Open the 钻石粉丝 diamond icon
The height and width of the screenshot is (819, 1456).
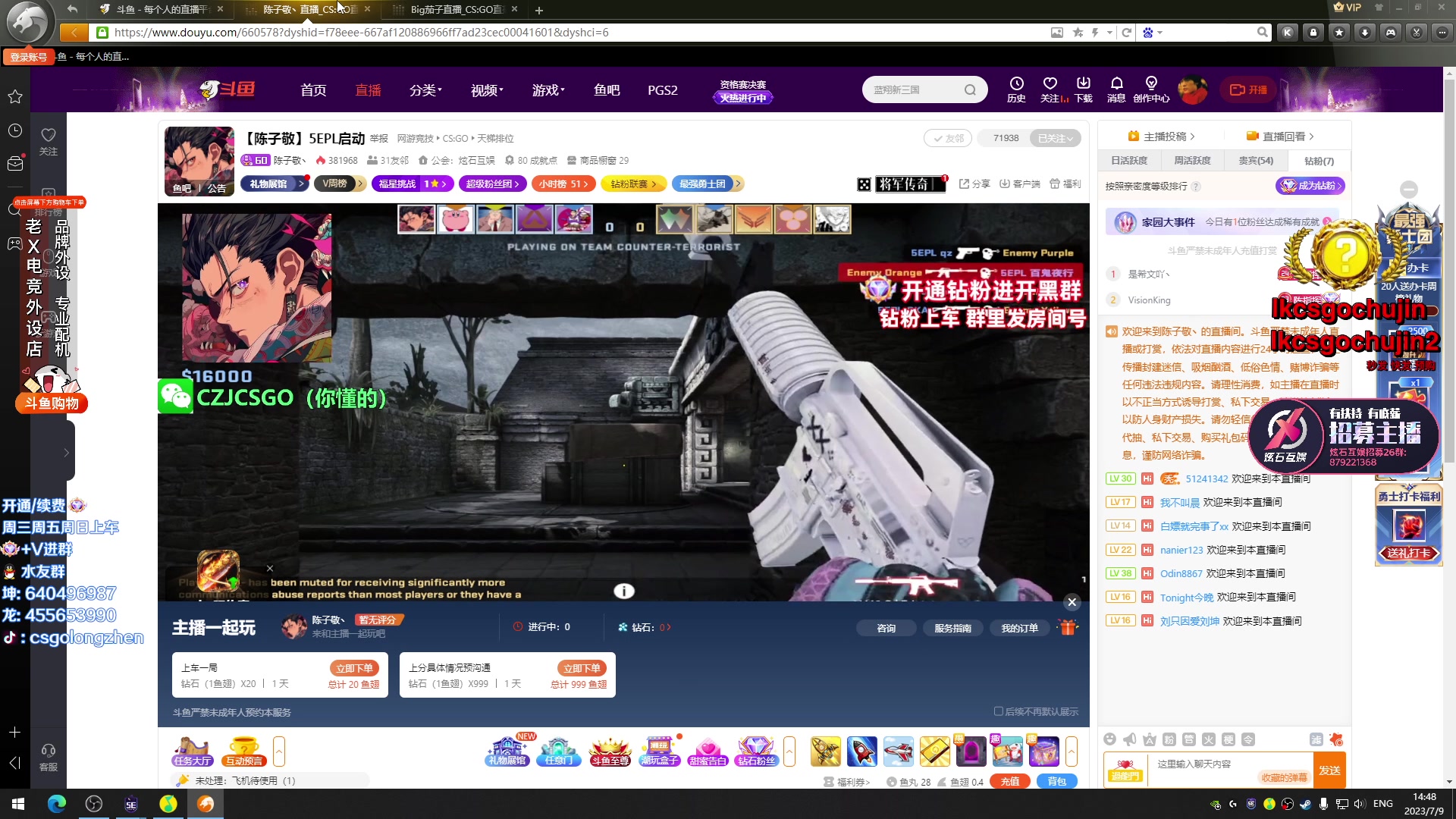(756, 751)
